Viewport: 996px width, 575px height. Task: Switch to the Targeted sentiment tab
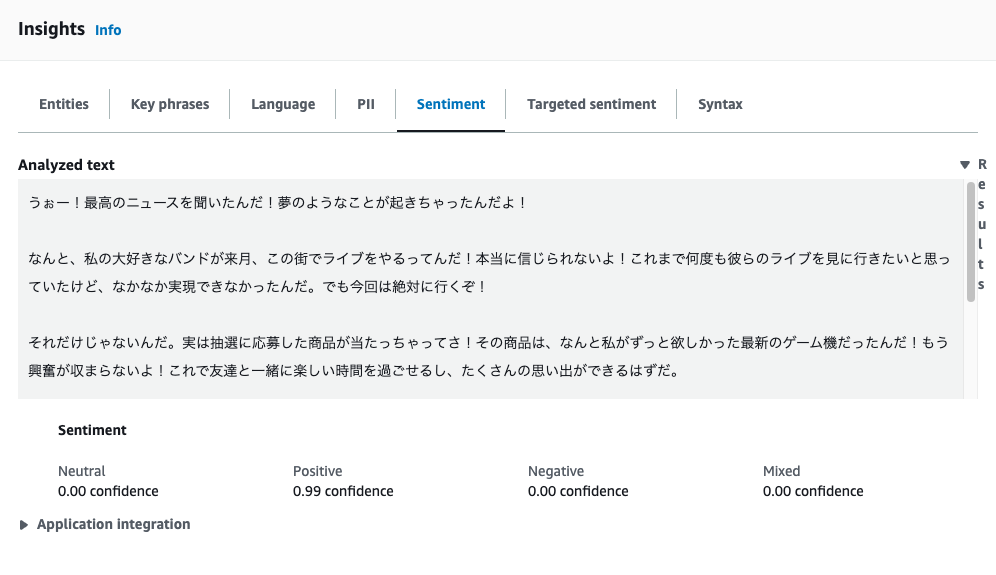(x=591, y=104)
